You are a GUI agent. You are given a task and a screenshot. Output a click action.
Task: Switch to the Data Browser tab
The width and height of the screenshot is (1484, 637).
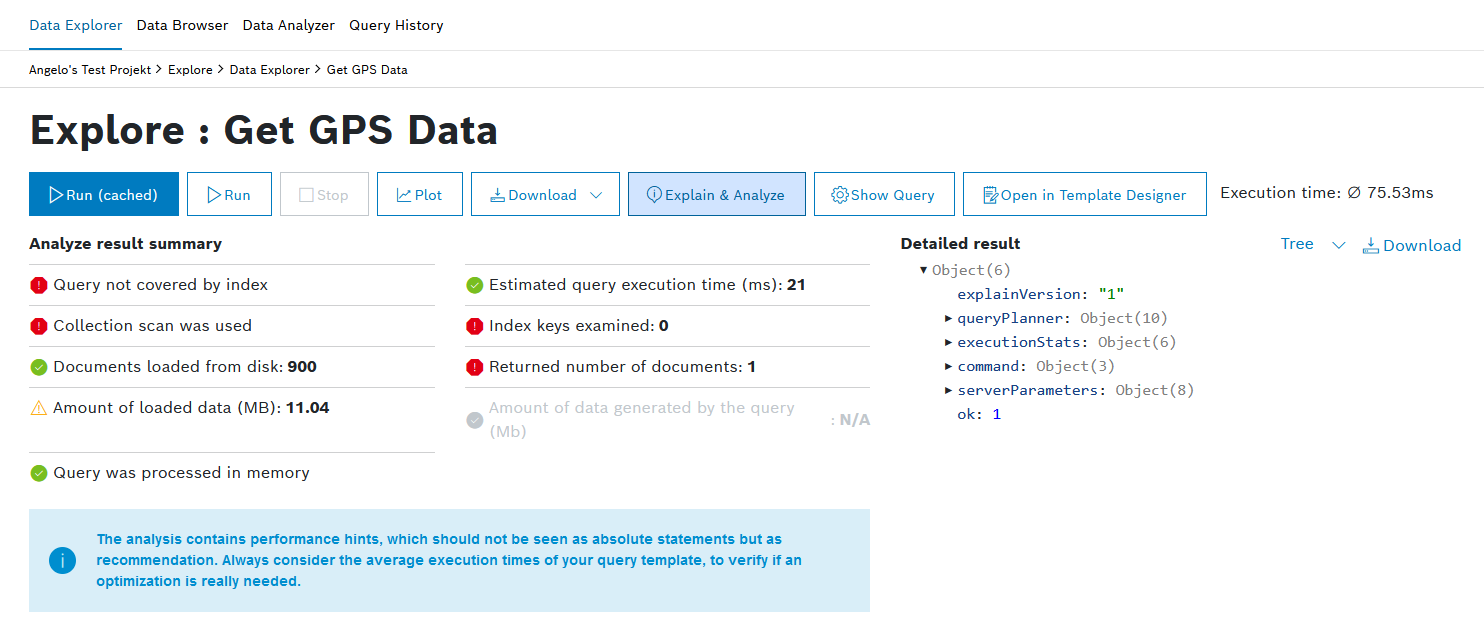182,25
